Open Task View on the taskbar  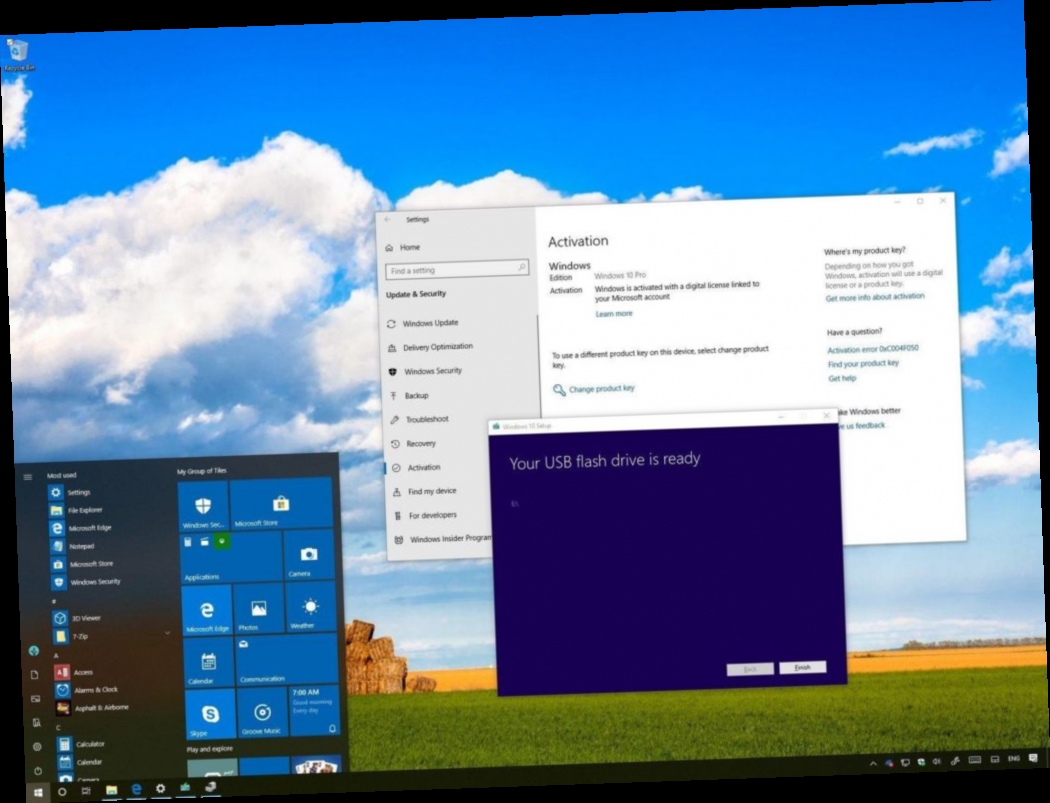pos(86,791)
